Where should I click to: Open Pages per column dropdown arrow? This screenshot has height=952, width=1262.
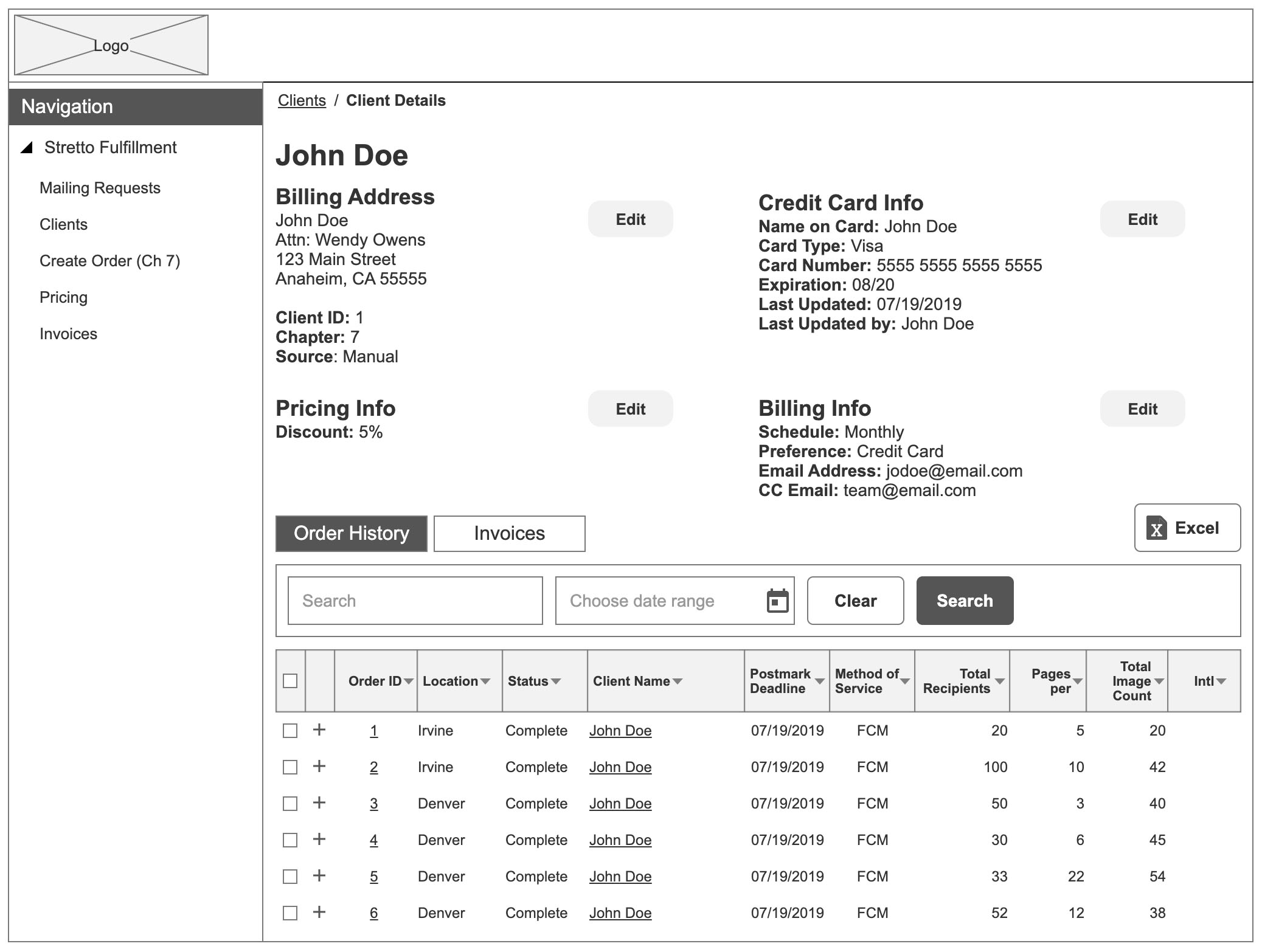click(x=1078, y=681)
